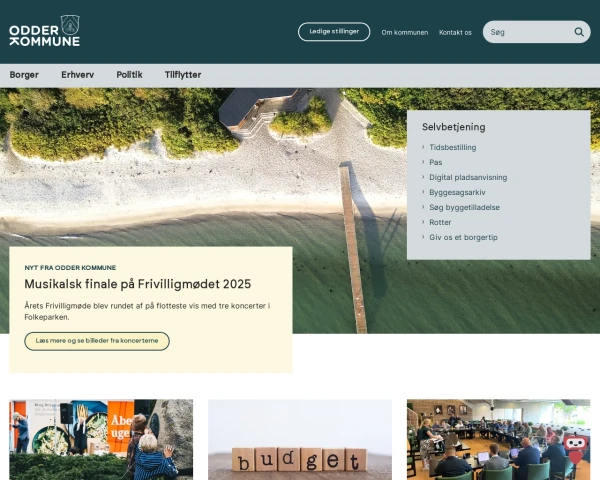Open the Giv os et borgertip link
Image resolution: width=600 pixels, height=480 pixels.
click(x=463, y=237)
